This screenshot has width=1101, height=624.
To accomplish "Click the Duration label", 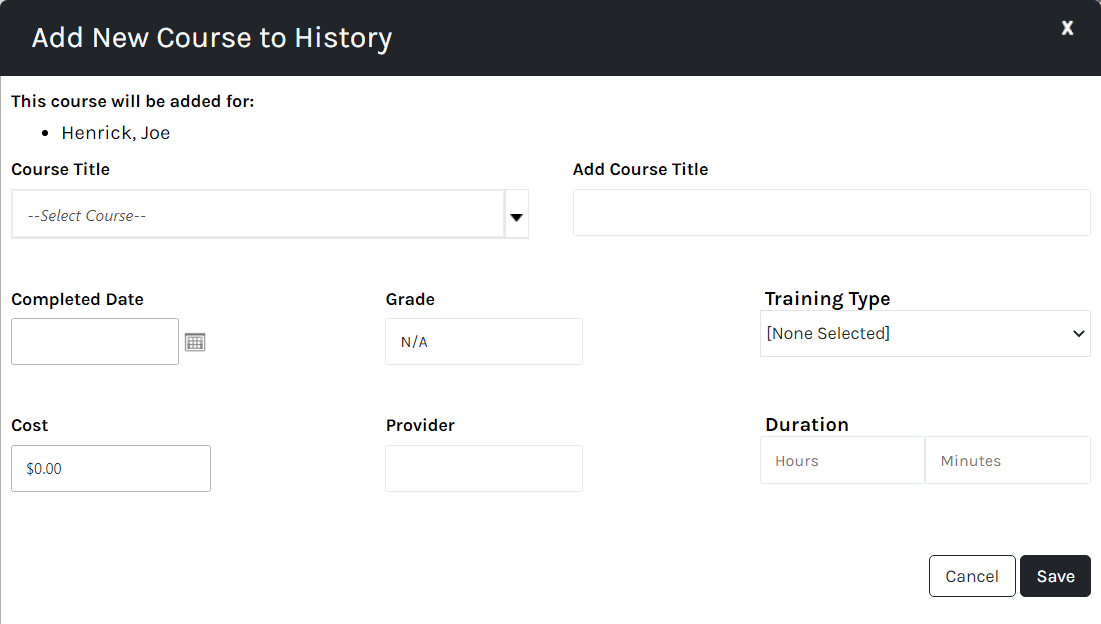I will (807, 424).
